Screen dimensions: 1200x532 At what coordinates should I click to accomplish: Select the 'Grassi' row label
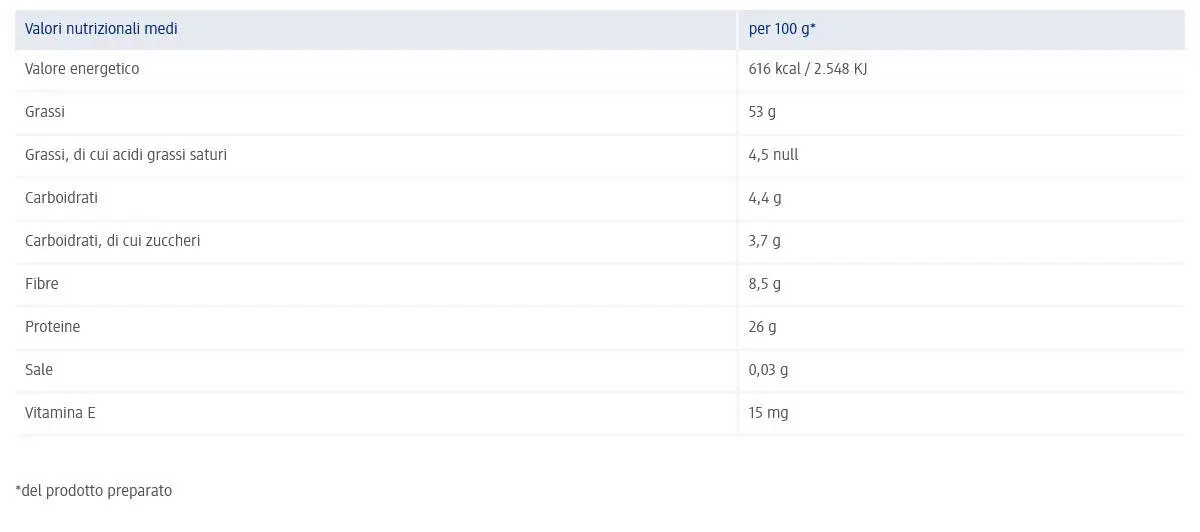[x=45, y=112]
